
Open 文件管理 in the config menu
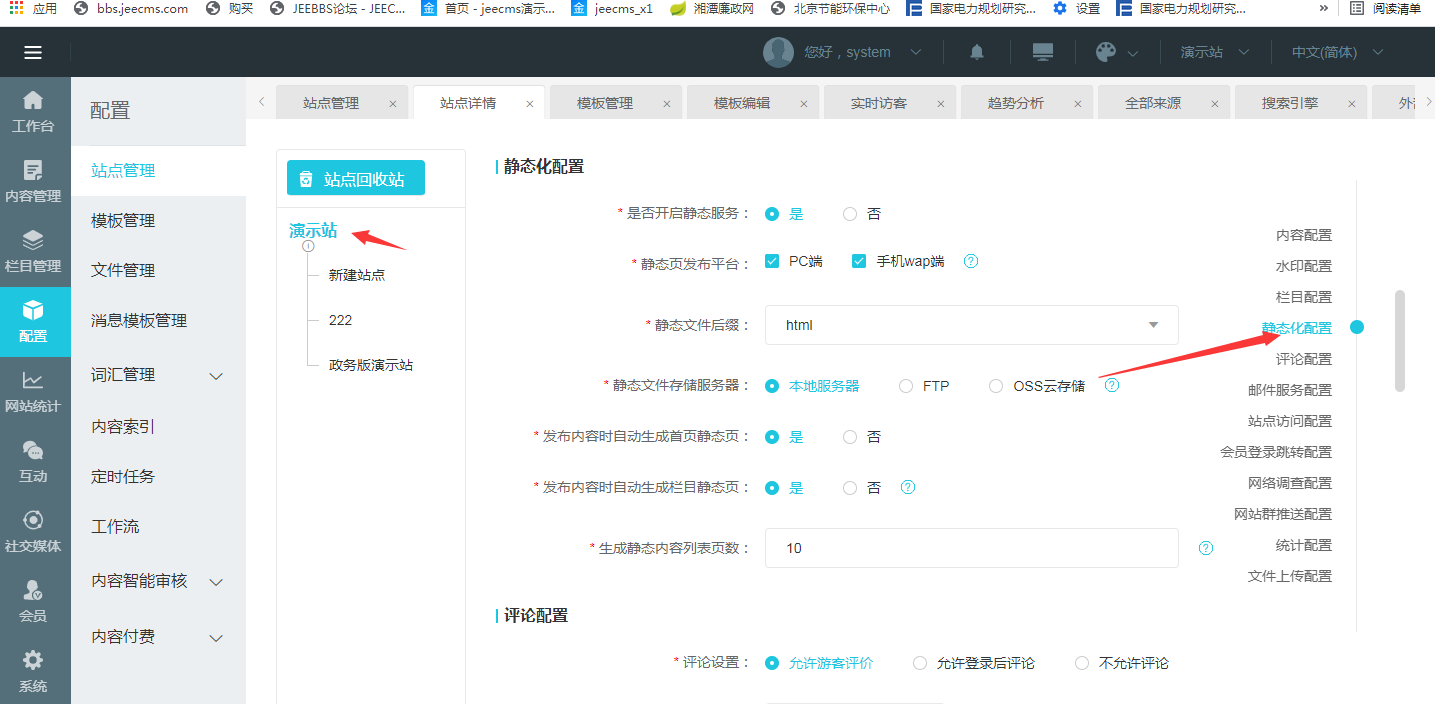[123, 270]
